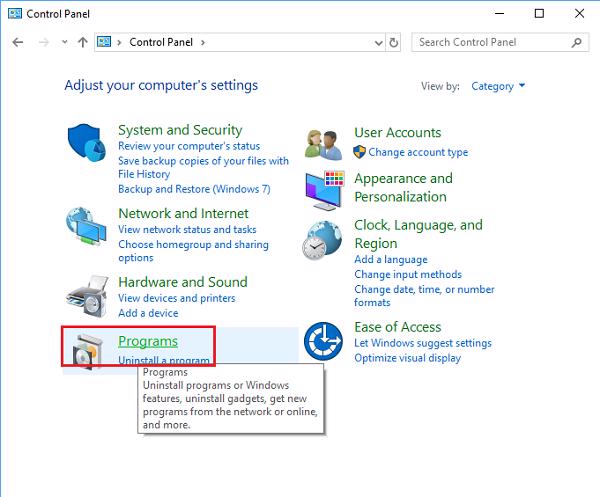The width and height of the screenshot is (600, 497).
Task: Go forward with the Forward arrow
Action: (44, 42)
